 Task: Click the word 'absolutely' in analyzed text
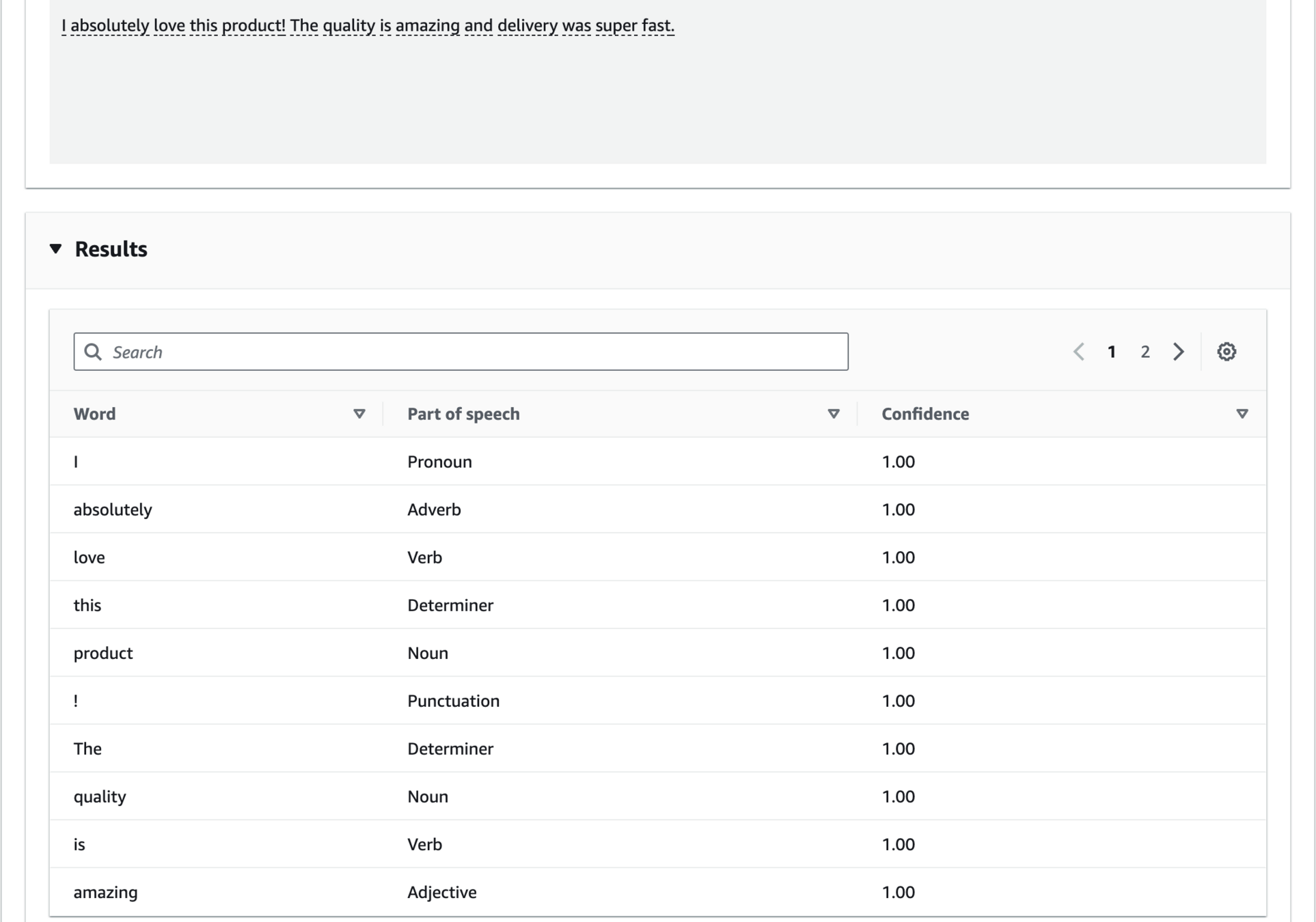[110, 26]
